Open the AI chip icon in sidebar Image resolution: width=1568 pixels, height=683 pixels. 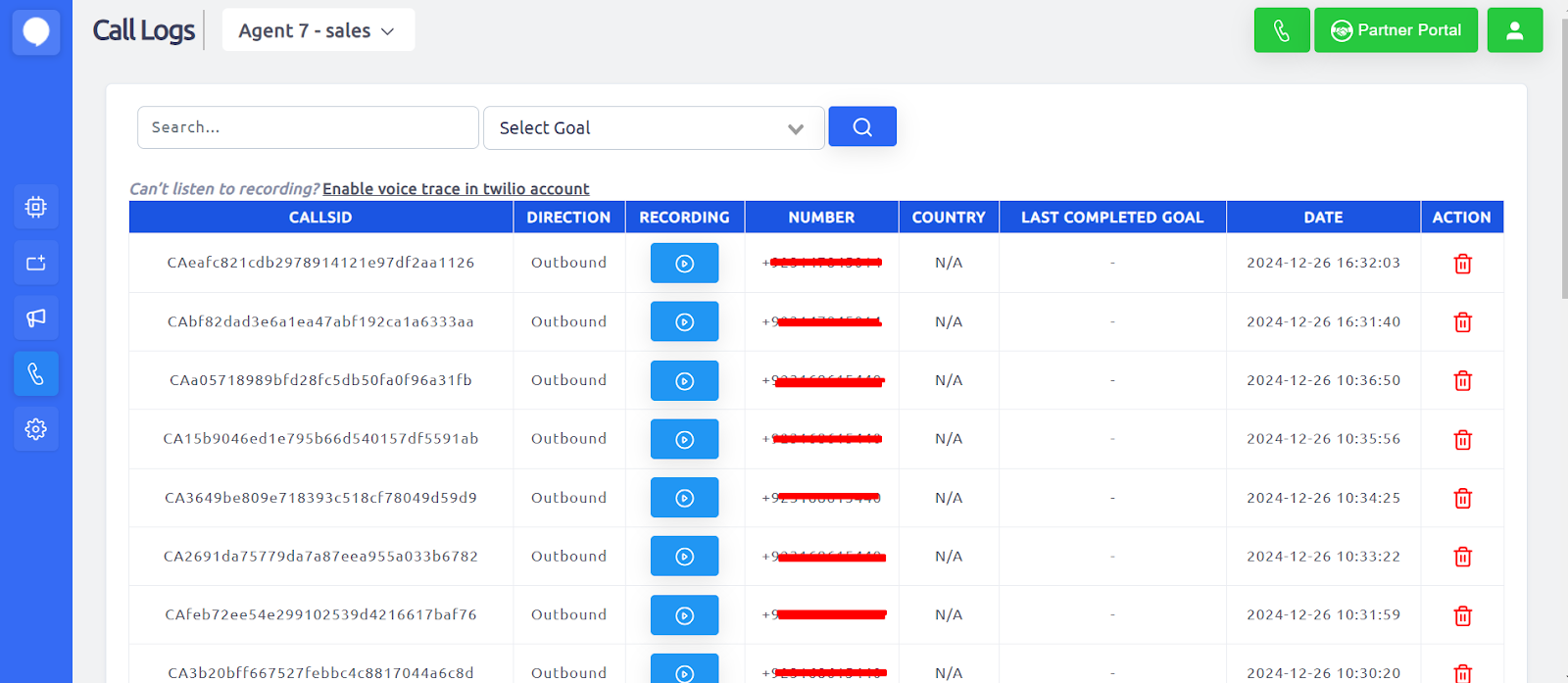(36, 207)
